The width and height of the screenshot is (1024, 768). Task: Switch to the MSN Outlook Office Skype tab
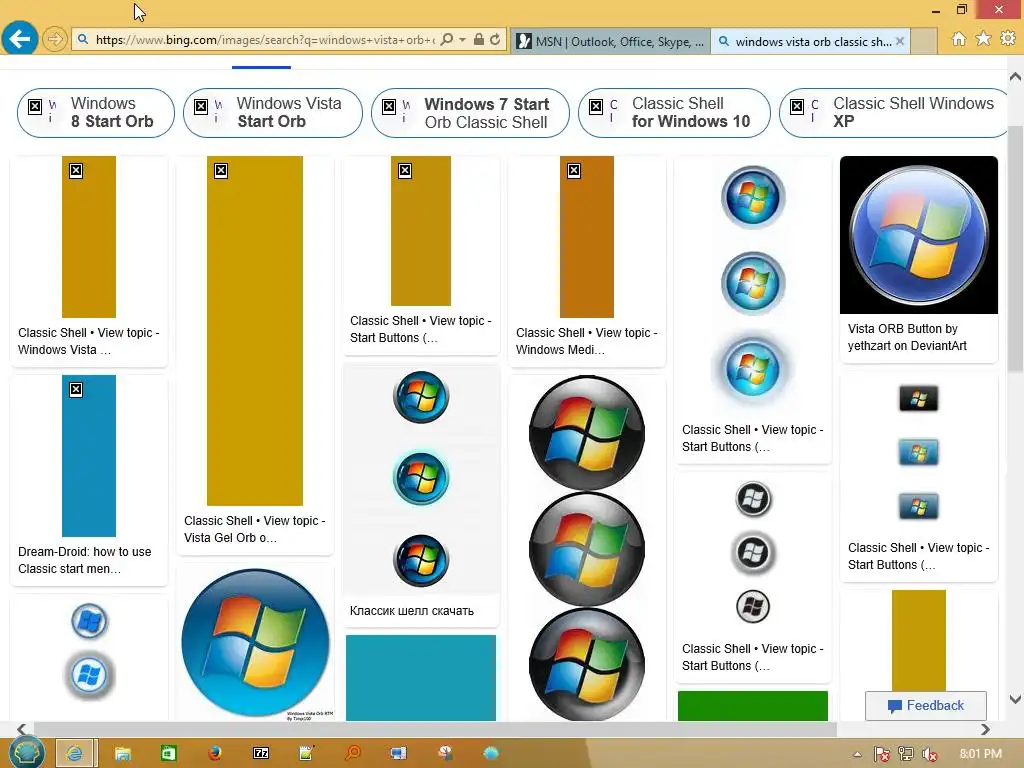click(611, 41)
